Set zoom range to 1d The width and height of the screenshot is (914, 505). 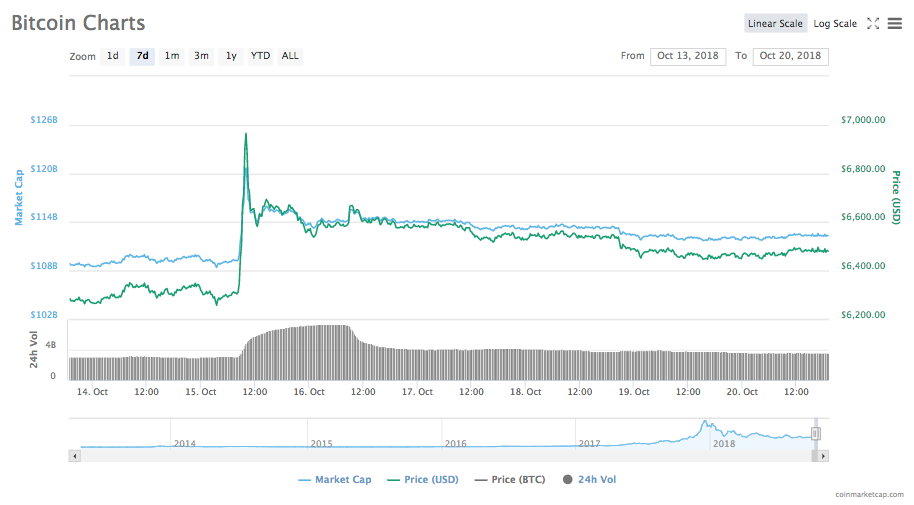point(113,56)
